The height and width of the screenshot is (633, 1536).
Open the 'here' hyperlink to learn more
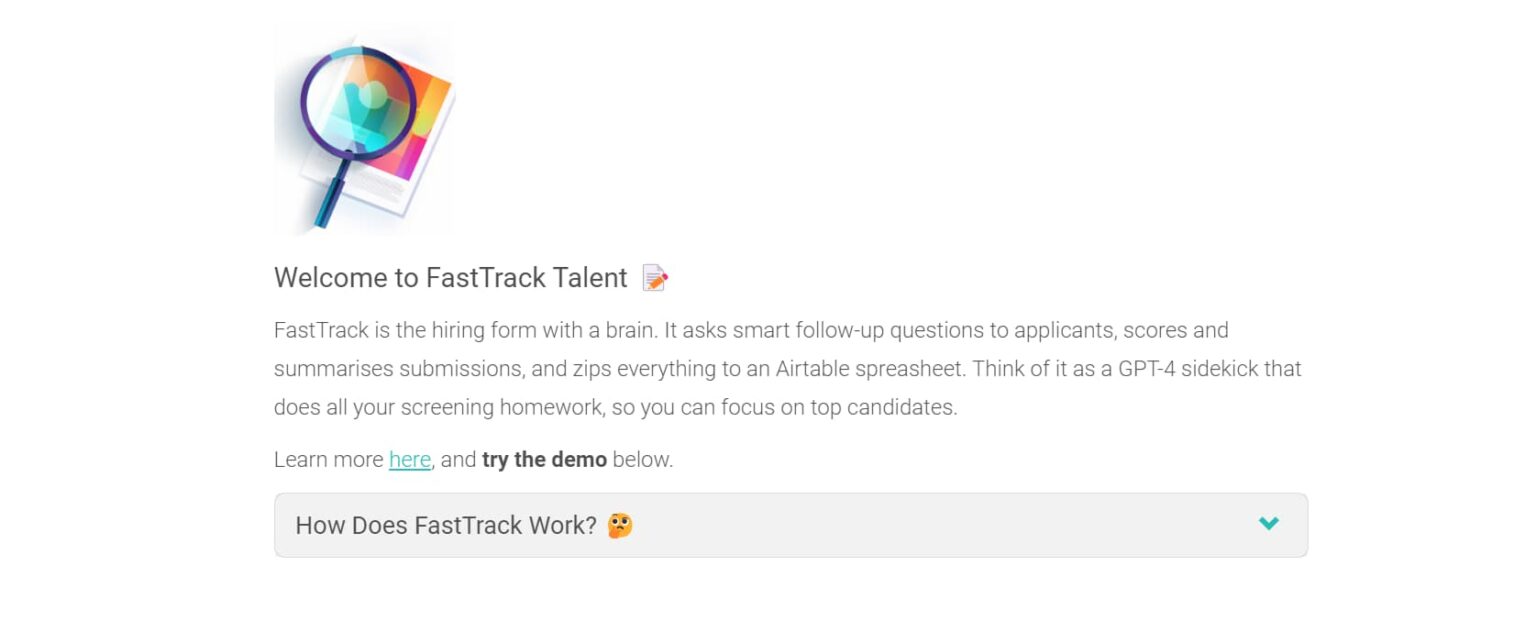[x=409, y=459]
